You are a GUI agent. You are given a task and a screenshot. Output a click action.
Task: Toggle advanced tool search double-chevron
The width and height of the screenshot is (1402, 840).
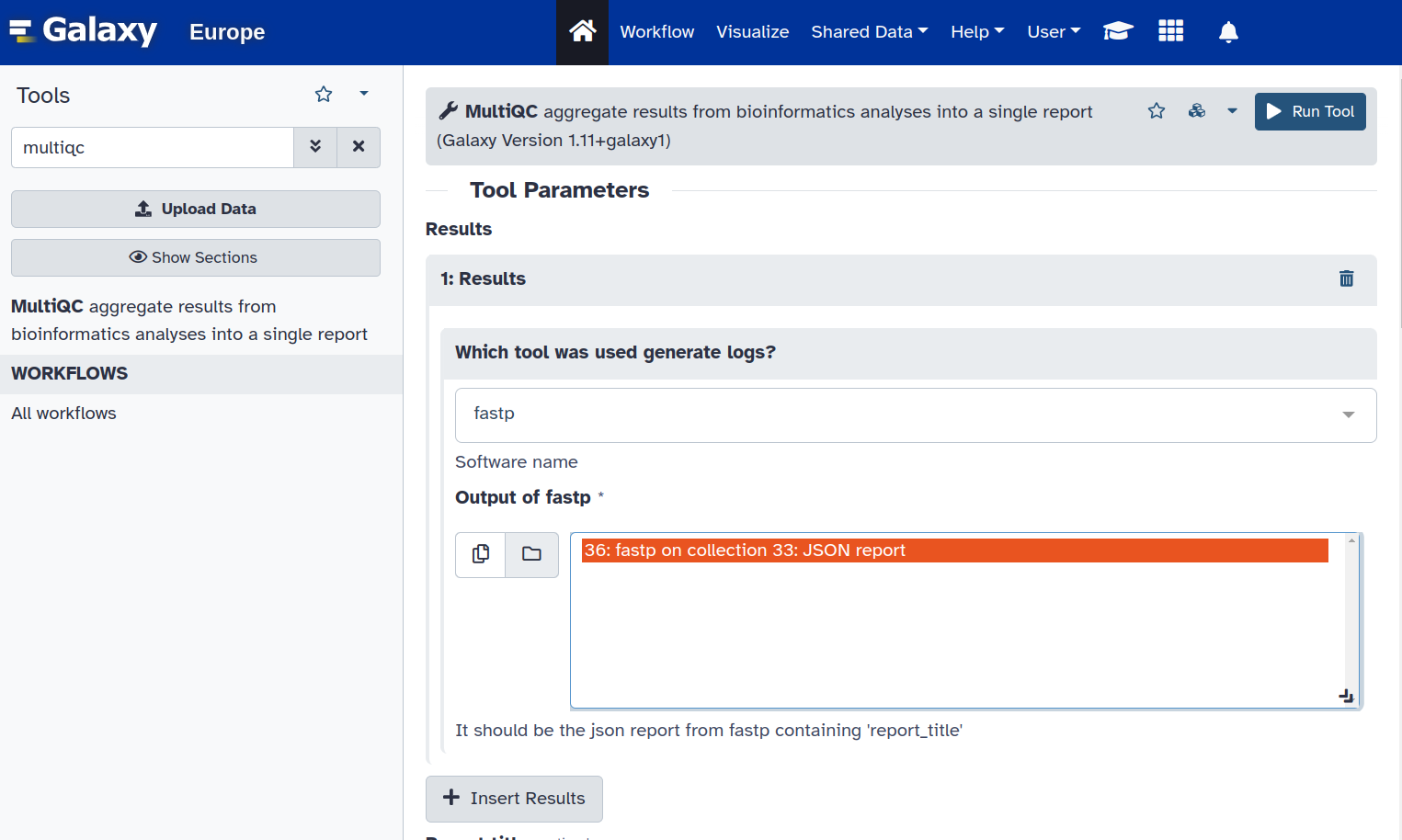[315, 147]
